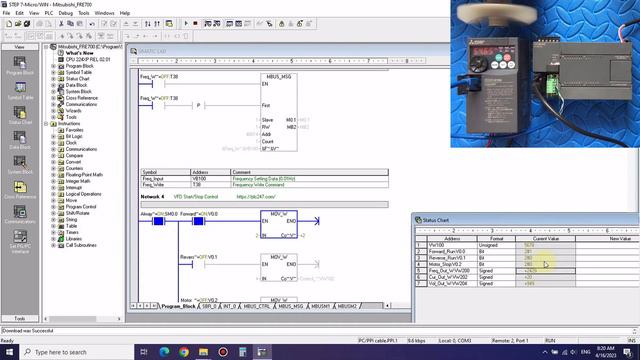Image resolution: width=640 pixels, height=360 pixels.
Task: Open Status Chart from the View sidebar
Action: [20, 116]
